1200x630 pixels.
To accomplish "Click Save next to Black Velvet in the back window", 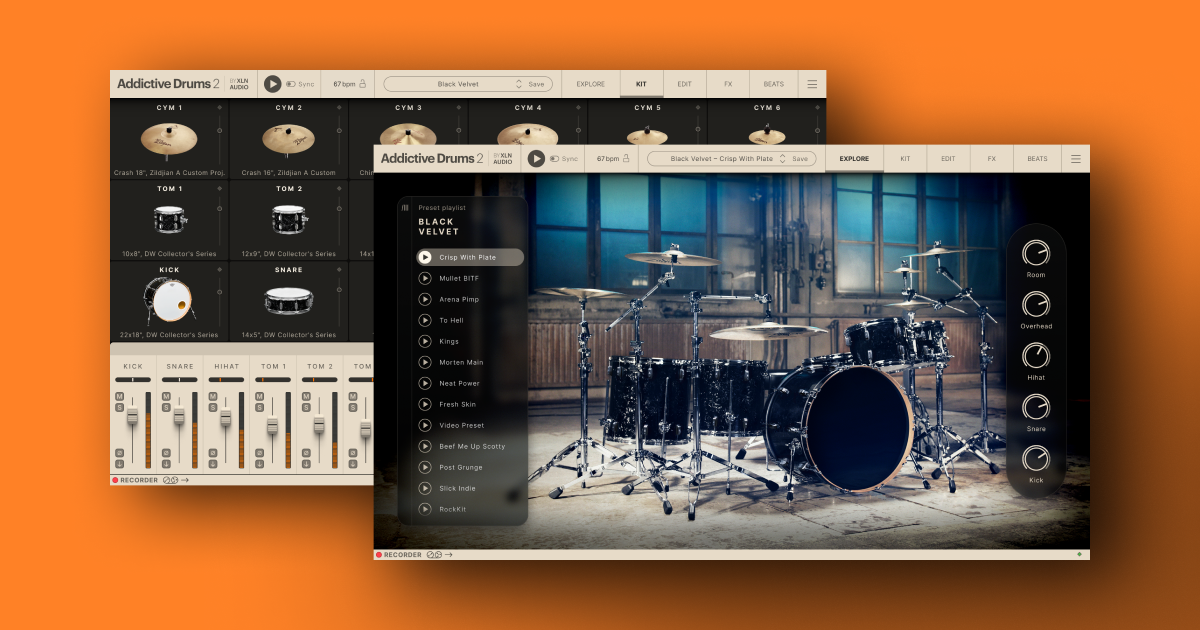I will click(x=536, y=84).
